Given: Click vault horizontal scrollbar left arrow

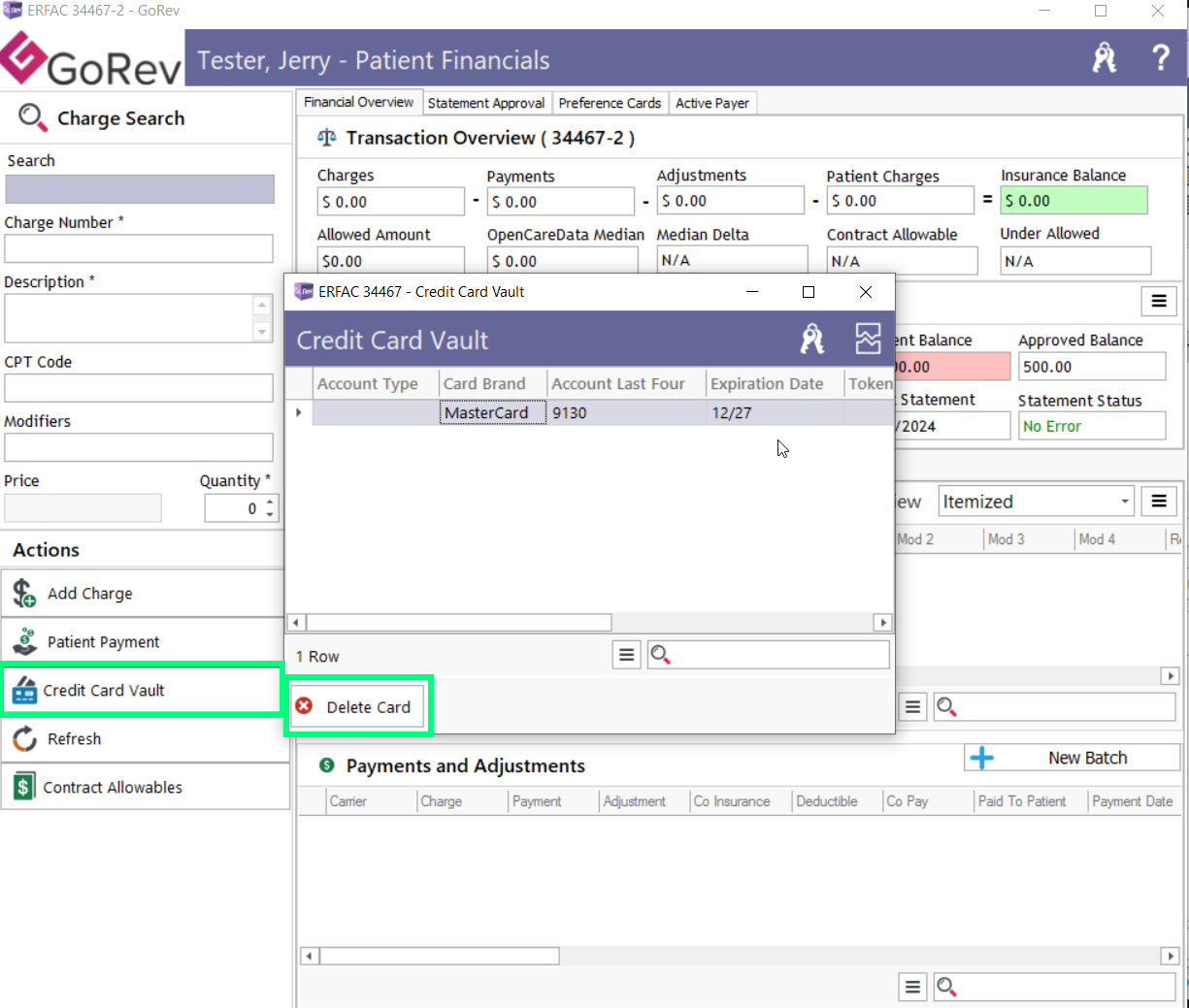Looking at the screenshot, I should click(x=295, y=622).
